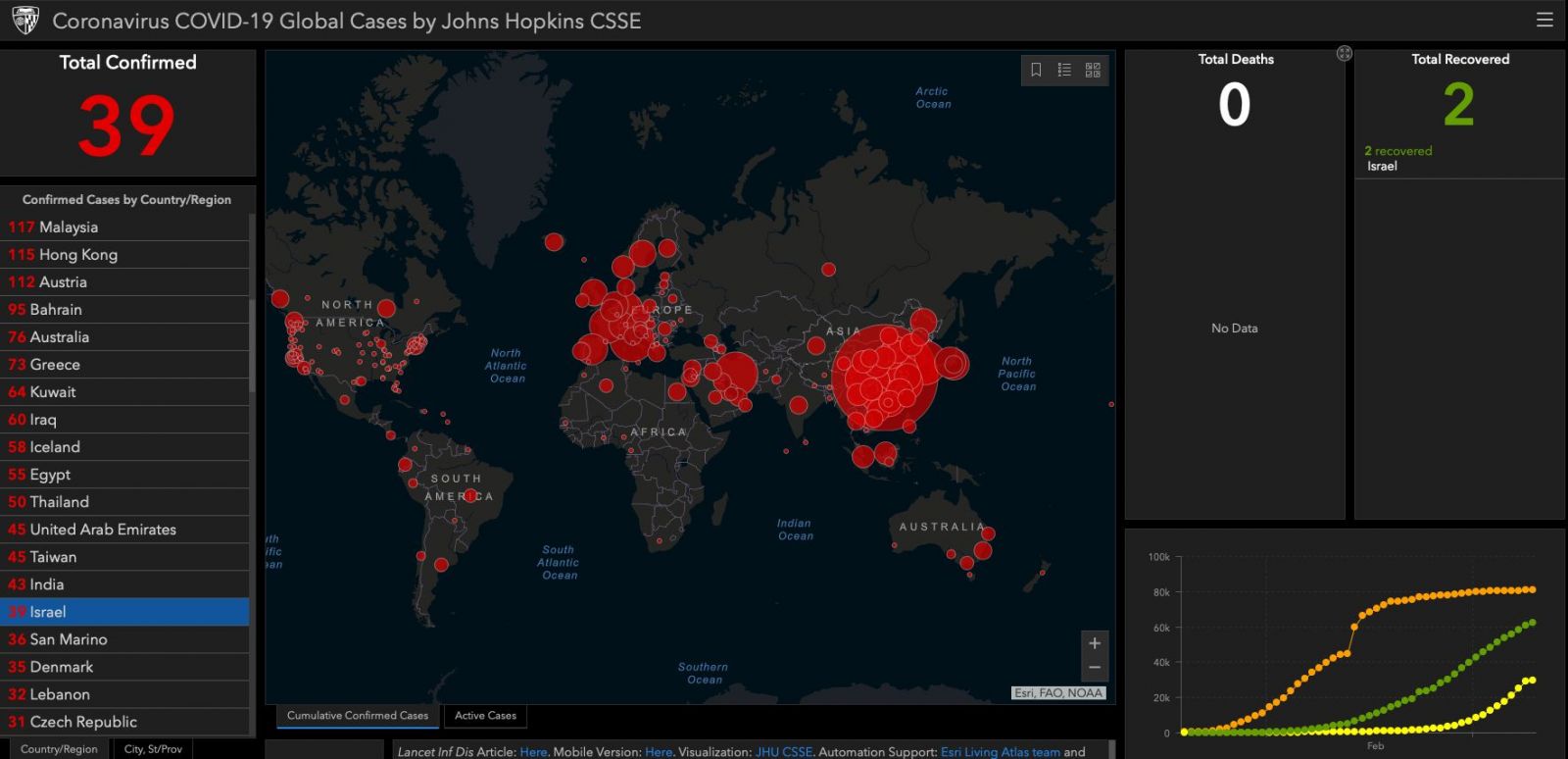Select San Marino in the list
Image resolution: width=1568 pixels, height=759 pixels.
pos(124,638)
